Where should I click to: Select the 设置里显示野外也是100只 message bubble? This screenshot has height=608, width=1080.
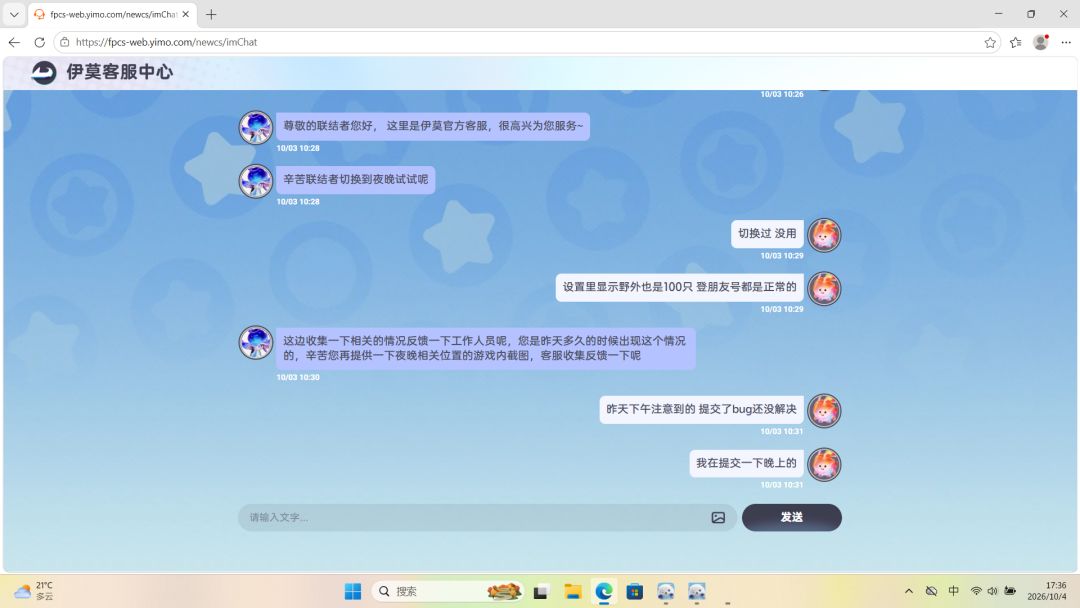click(679, 287)
